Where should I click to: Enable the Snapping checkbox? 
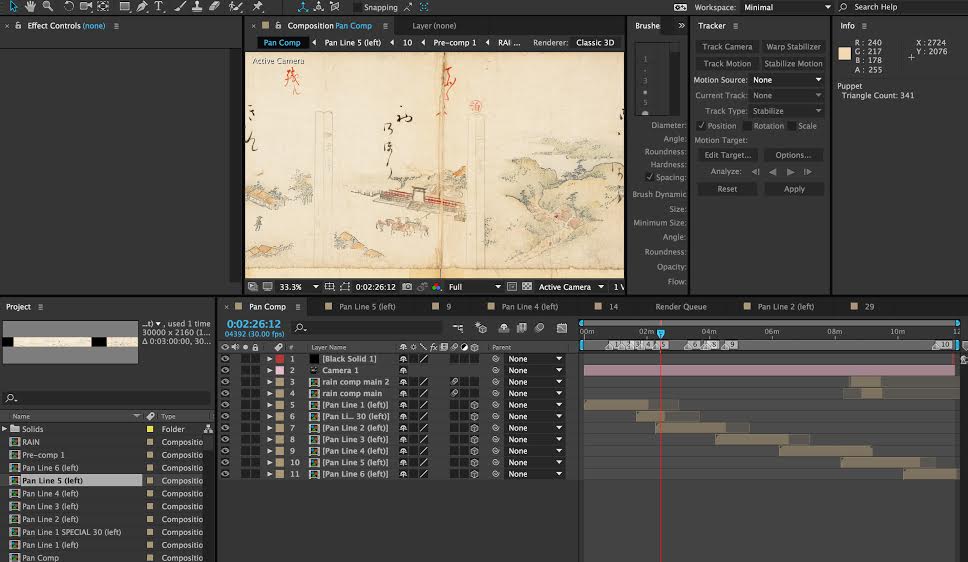click(358, 7)
